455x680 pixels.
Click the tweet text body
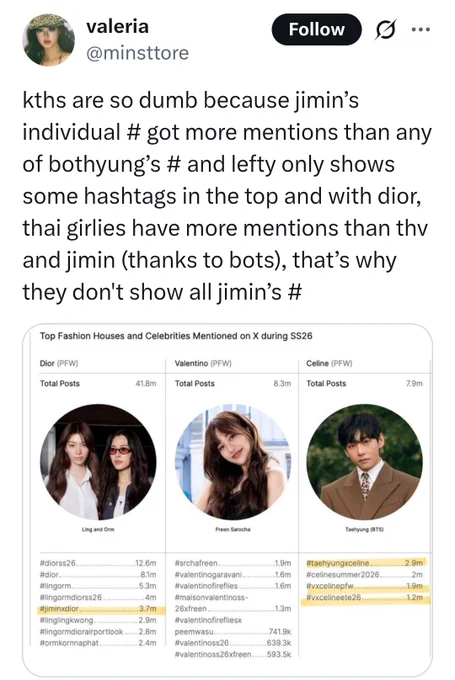pyautogui.click(x=227, y=196)
